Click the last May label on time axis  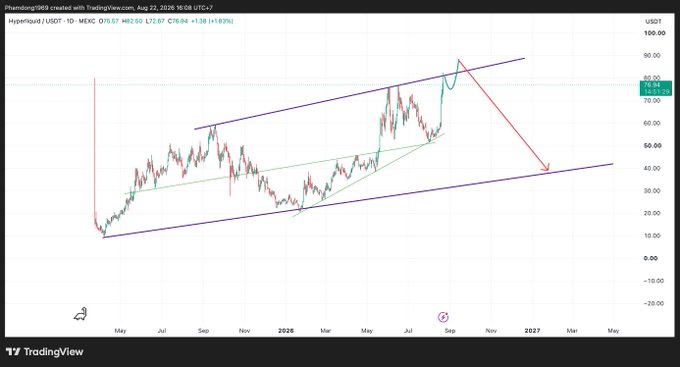click(x=613, y=331)
